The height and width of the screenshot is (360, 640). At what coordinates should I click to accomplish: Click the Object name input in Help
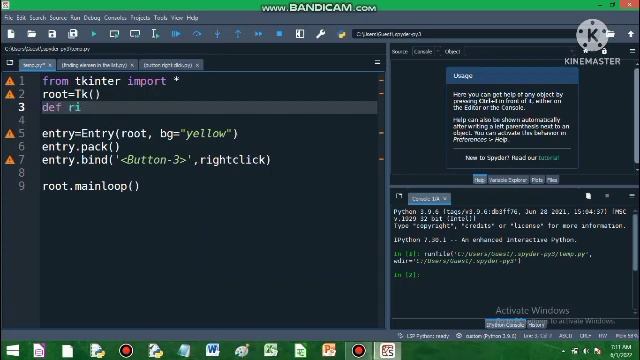click(520, 51)
